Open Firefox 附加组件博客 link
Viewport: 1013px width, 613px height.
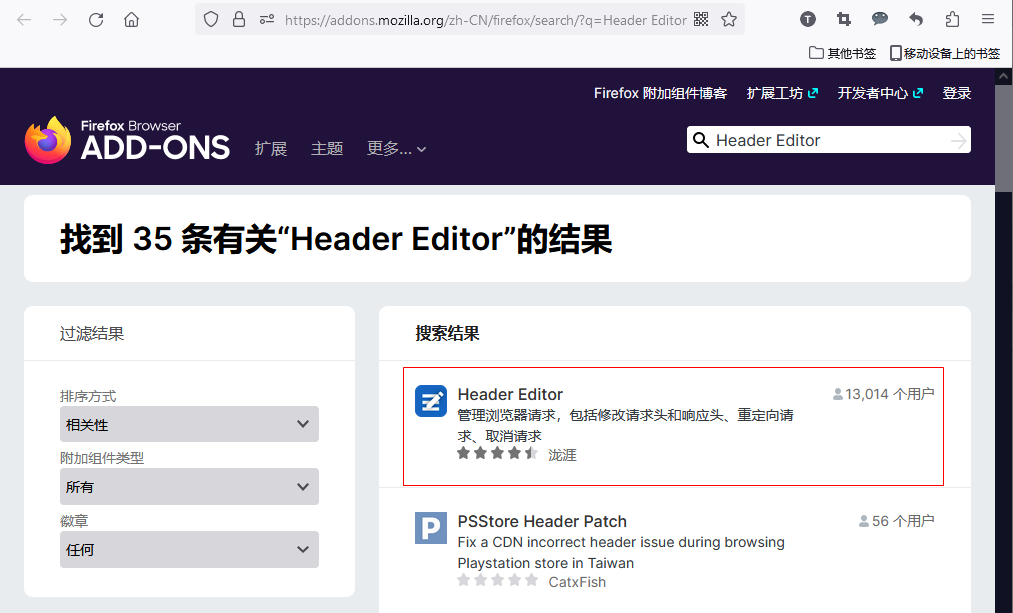pos(660,93)
